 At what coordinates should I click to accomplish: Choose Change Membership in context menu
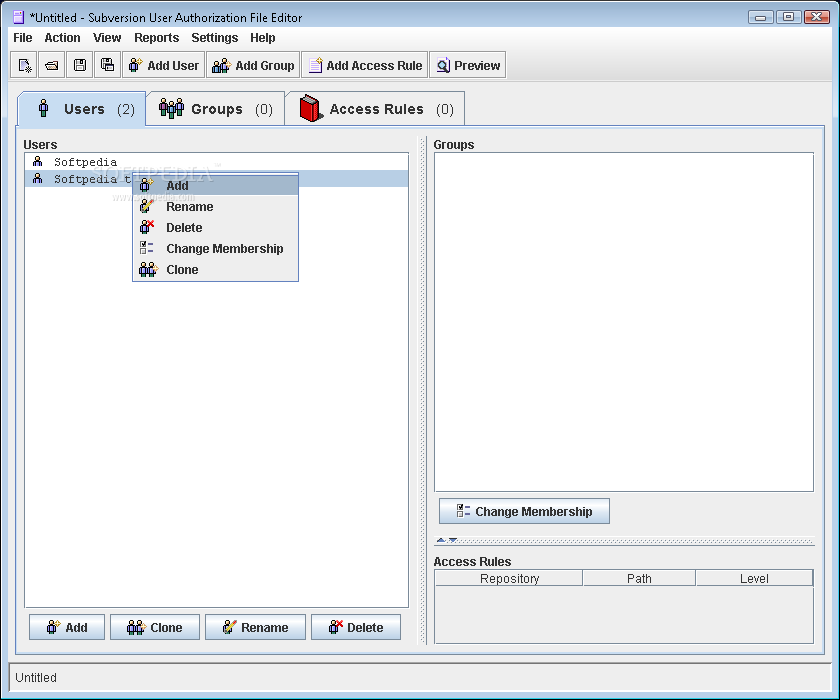pyautogui.click(x=215, y=249)
